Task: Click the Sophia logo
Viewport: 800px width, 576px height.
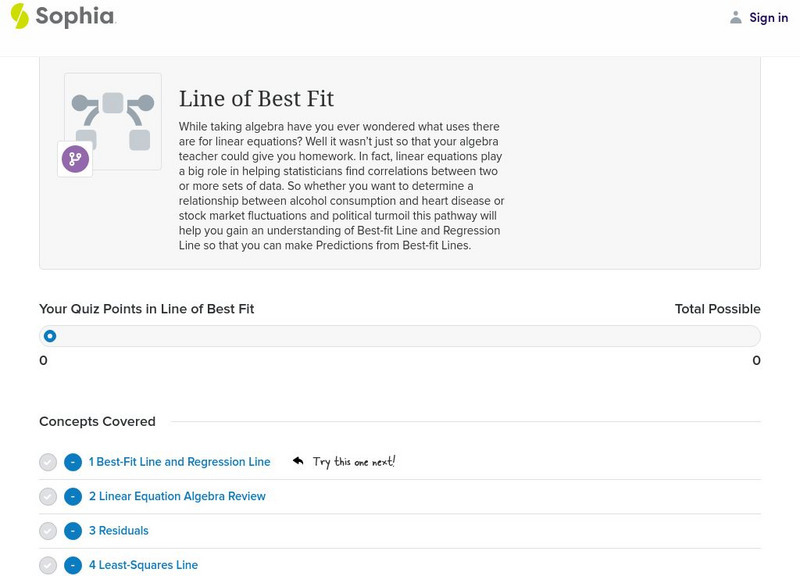Action: click(62, 17)
